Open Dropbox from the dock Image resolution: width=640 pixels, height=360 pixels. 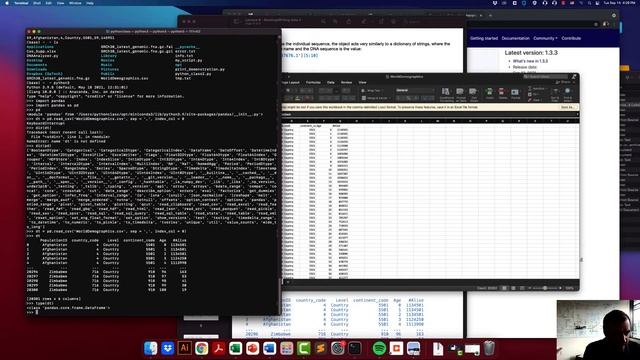168,348
